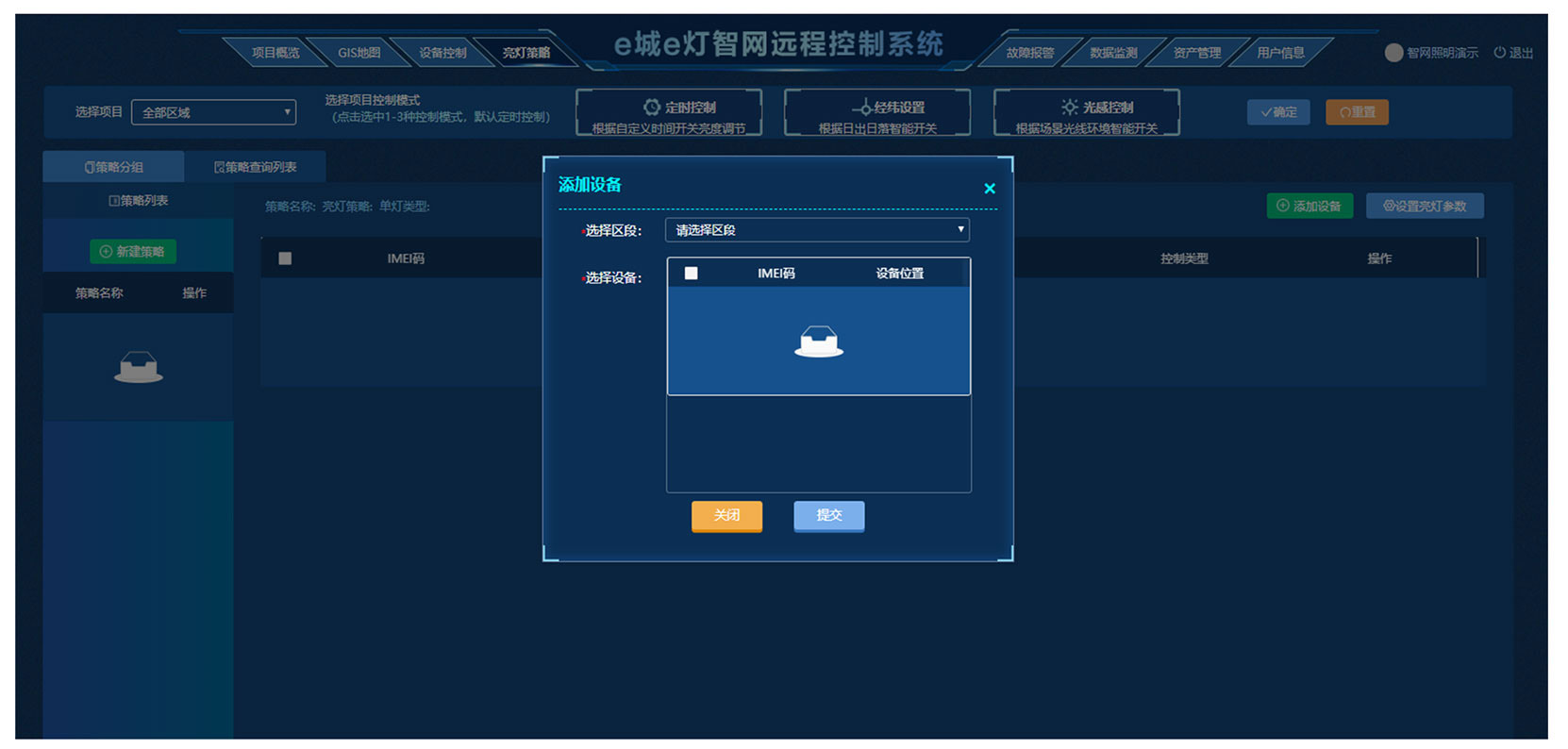The width and height of the screenshot is (1568, 749).
Task: Open the 请选择区段 dropdown in dialog
Action: coord(817,230)
